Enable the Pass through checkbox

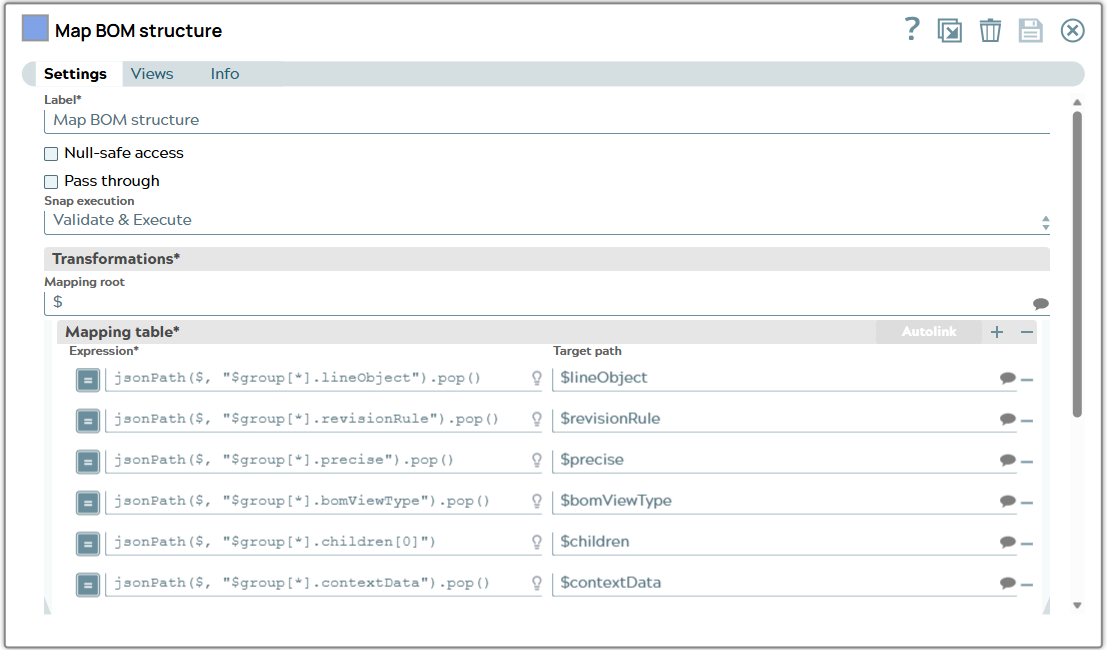51,182
